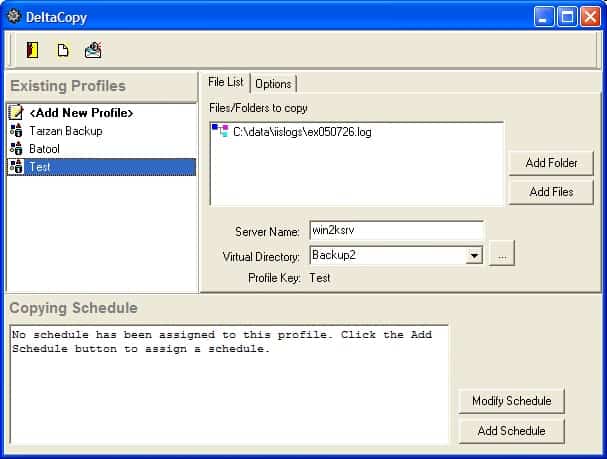607x459 pixels.
Task: Select the Tarzan Backup profile
Action: tap(66, 131)
